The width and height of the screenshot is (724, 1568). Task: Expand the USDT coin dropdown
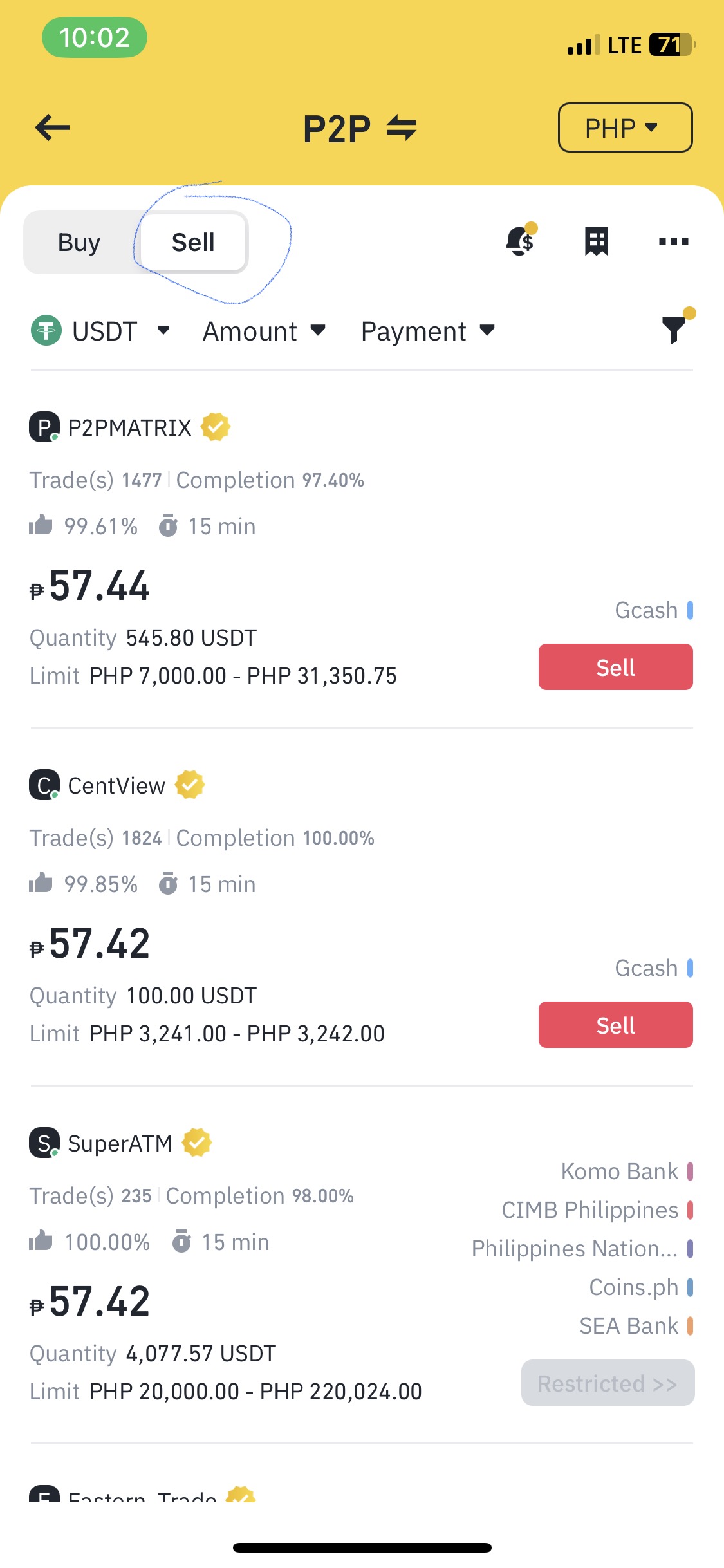(100, 331)
